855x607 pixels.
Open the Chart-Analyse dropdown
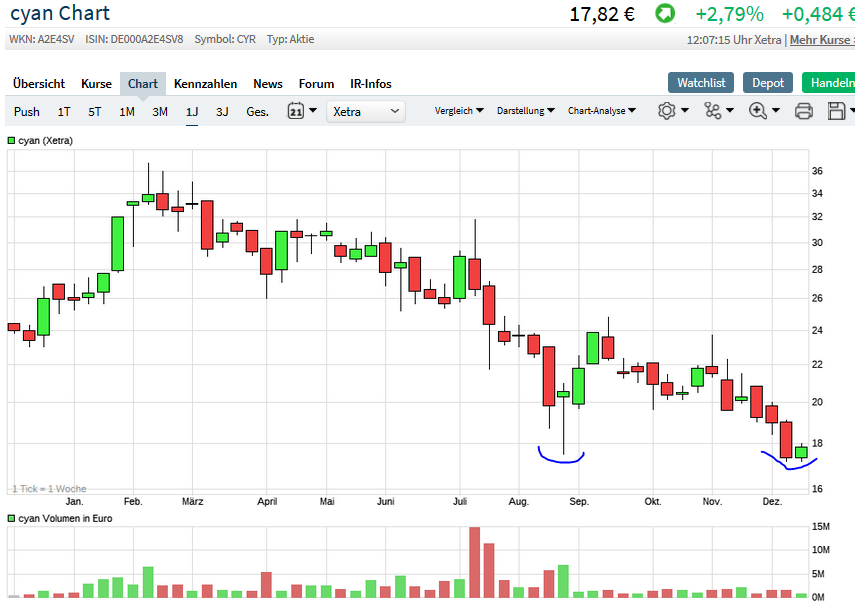(602, 111)
